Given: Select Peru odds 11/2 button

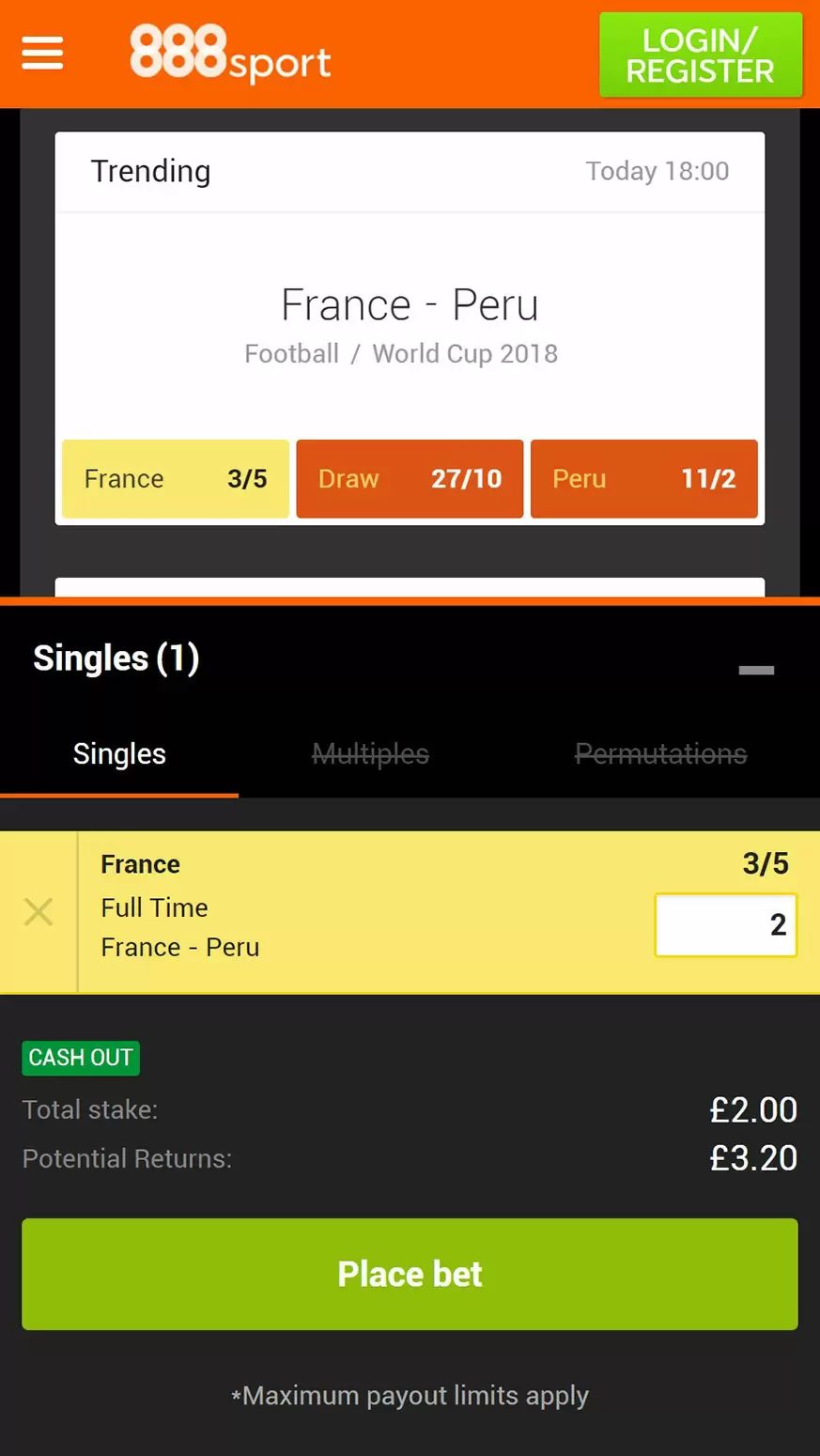Looking at the screenshot, I should click(x=644, y=479).
